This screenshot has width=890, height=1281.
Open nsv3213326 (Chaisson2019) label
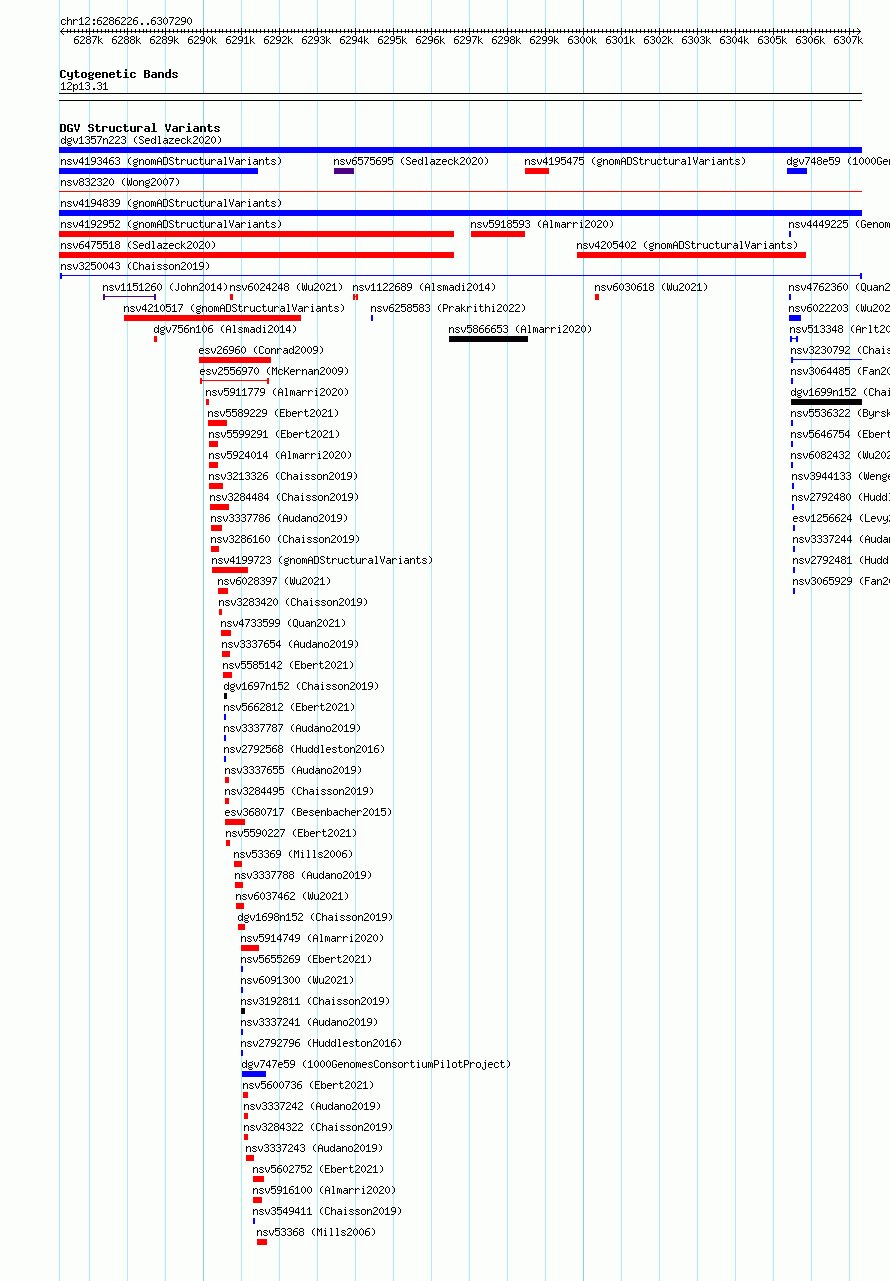point(283,476)
